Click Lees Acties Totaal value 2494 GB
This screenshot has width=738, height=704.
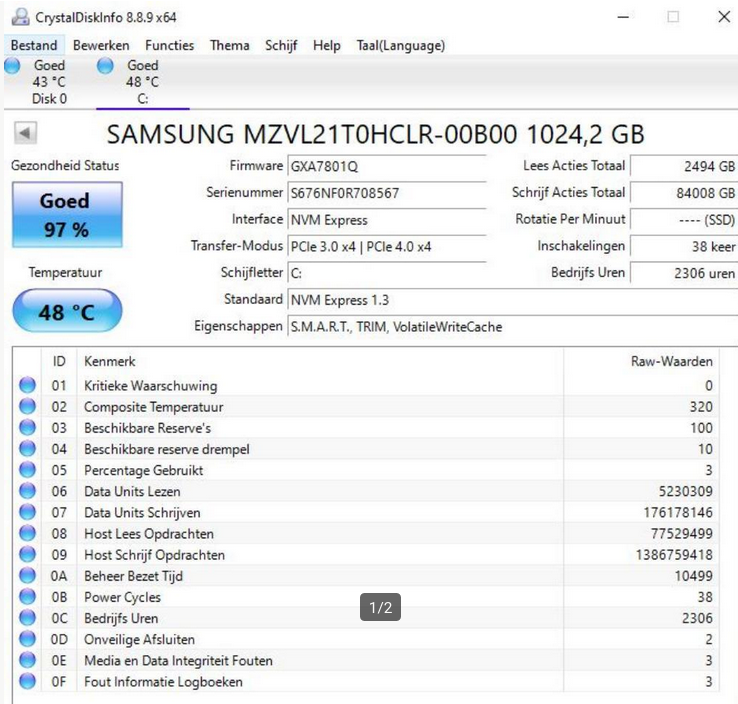pyautogui.click(x=684, y=166)
